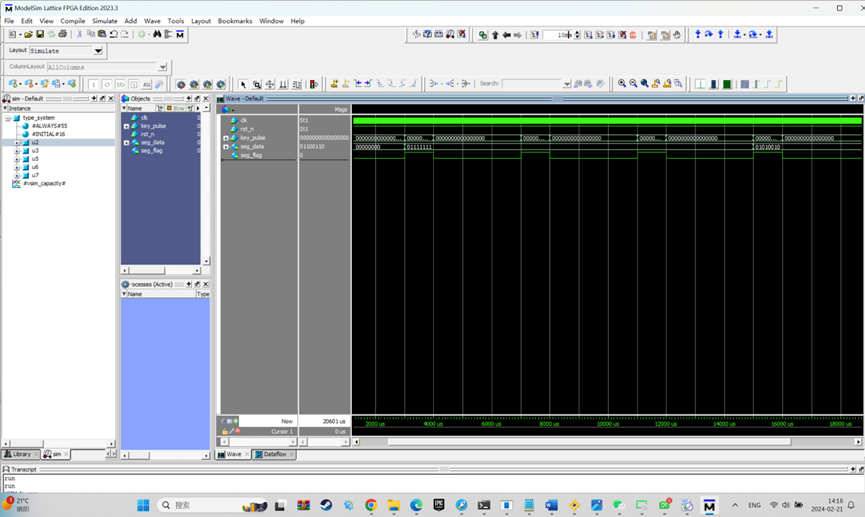Click the Open file folder icon
Viewport: 865px width, 517px height.
coord(28,34)
